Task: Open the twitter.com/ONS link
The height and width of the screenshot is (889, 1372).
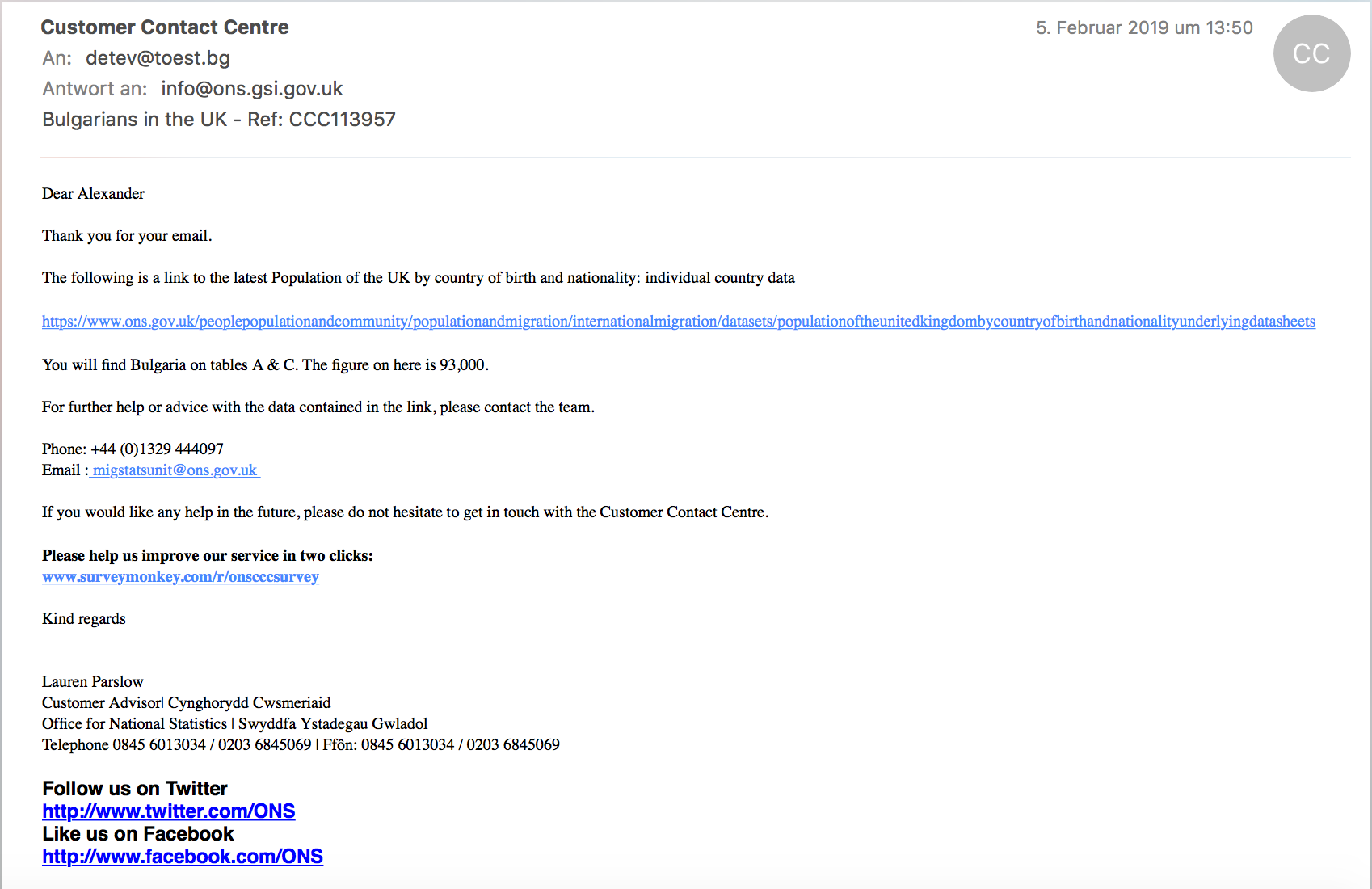Action: coord(169,811)
